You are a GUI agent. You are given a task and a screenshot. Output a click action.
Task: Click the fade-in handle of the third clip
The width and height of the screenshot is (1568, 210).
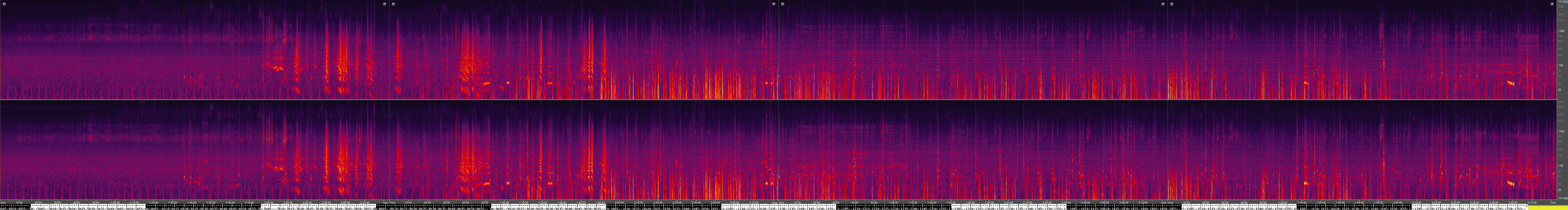(783, 4)
